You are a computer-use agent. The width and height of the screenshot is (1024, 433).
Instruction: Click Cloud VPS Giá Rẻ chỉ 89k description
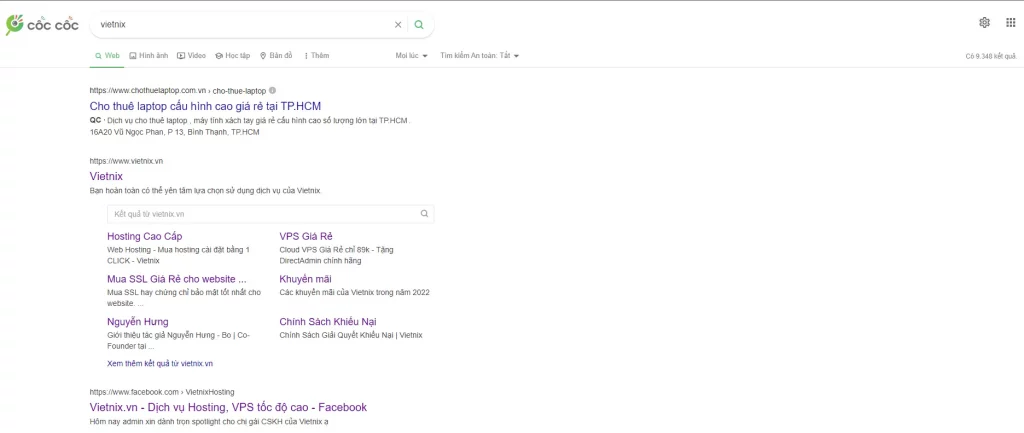point(336,255)
